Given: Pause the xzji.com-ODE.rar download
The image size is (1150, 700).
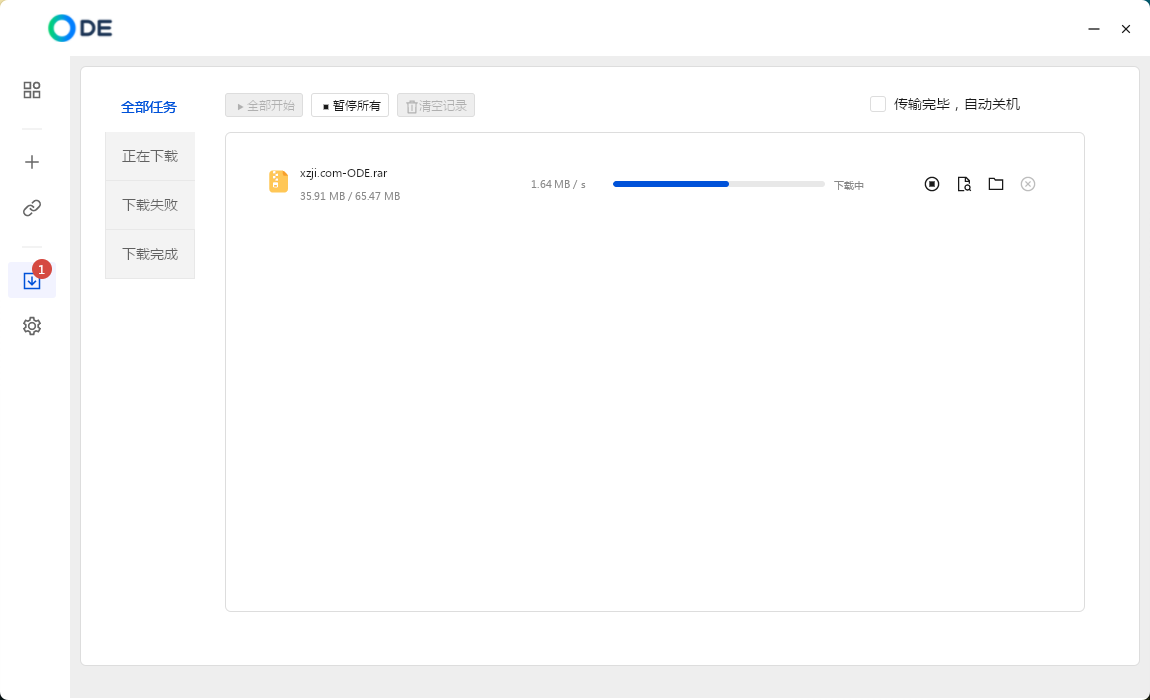Looking at the screenshot, I should pyautogui.click(x=932, y=184).
